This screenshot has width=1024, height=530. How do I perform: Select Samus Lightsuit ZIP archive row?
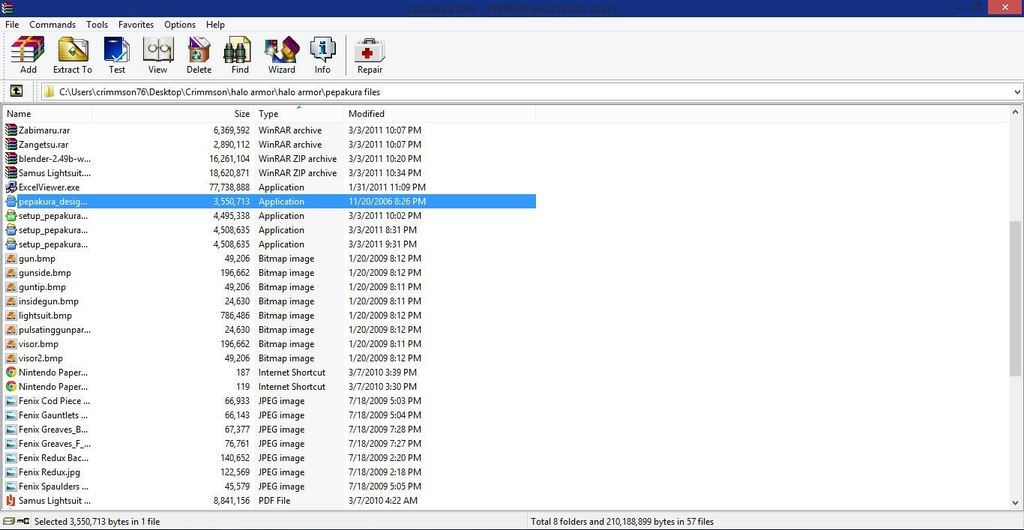coord(270,173)
